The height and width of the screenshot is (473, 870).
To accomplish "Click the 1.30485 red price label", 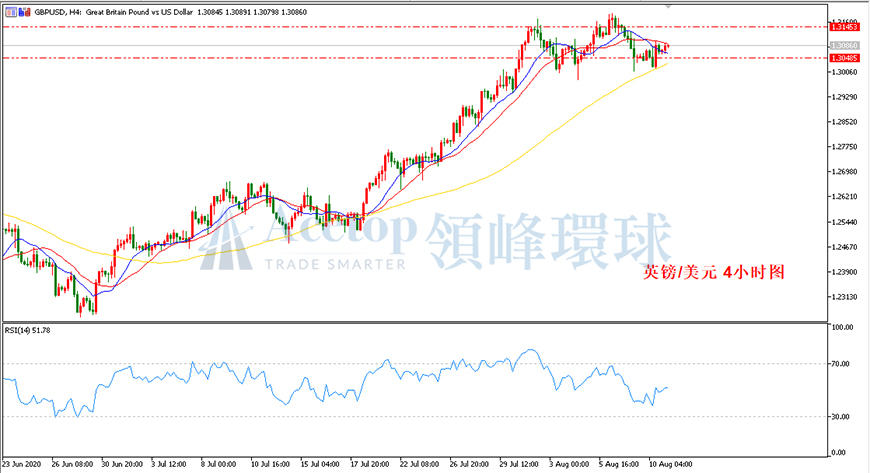I will click(844, 58).
